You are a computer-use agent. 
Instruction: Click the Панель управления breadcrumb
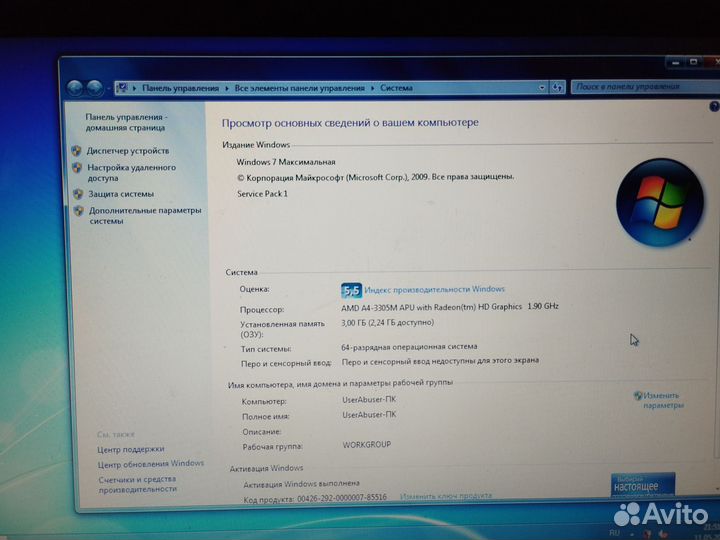pyautogui.click(x=180, y=88)
